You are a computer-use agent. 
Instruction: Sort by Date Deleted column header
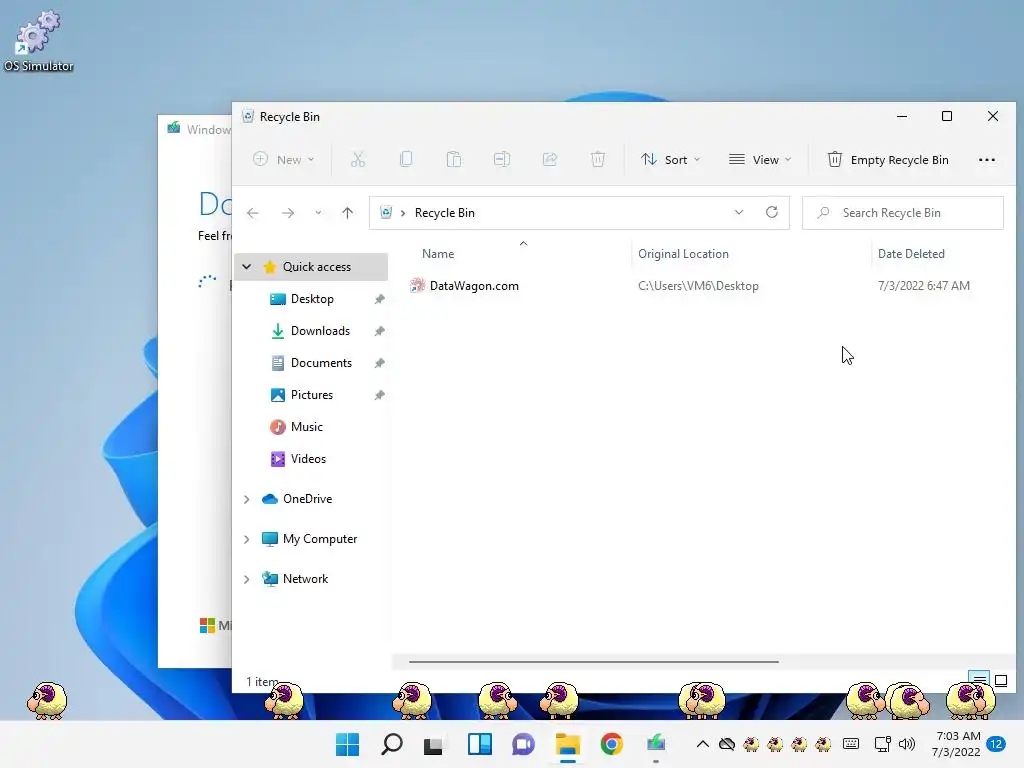point(911,253)
